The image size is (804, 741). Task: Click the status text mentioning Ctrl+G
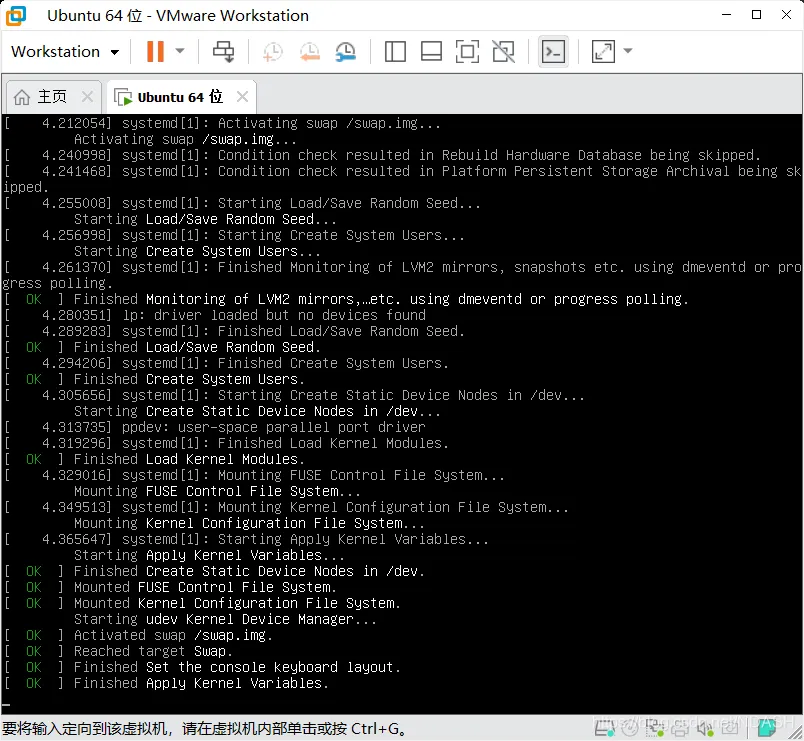204,729
